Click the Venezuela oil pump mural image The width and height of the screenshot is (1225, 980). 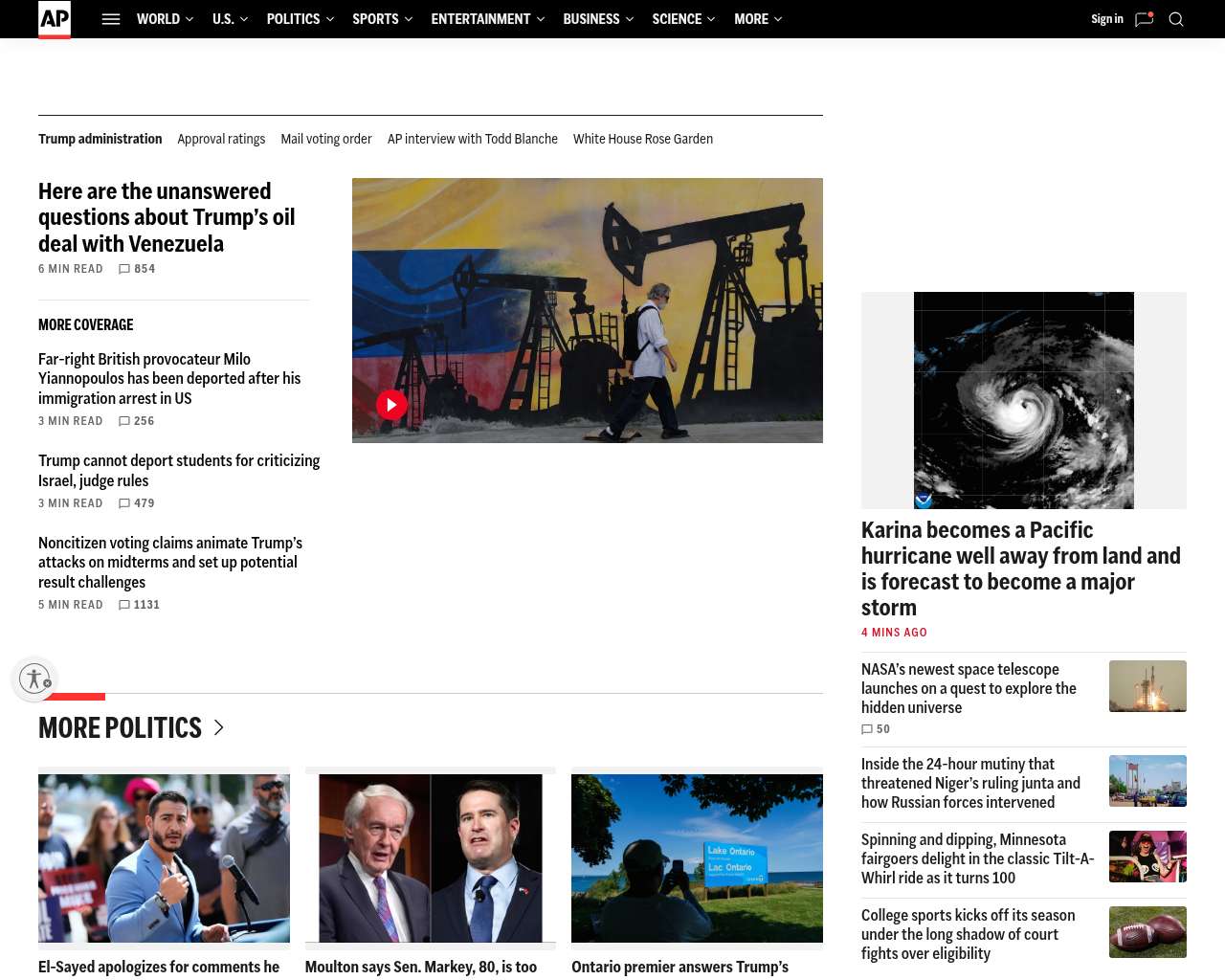588,310
